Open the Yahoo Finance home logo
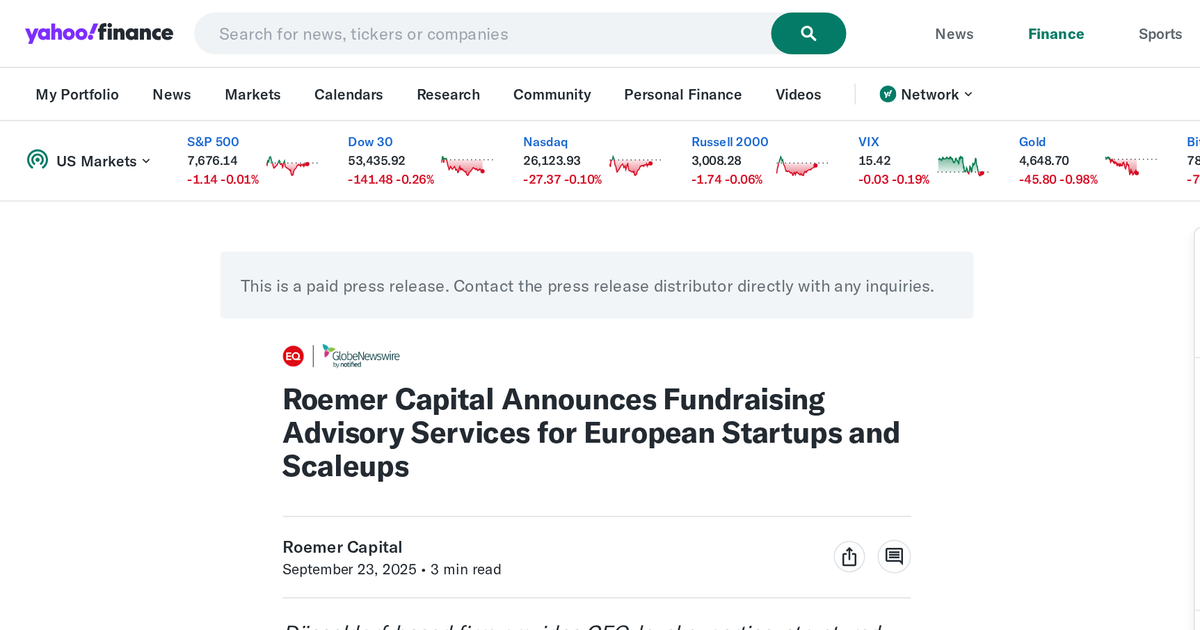Viewport: 1200px width, 630px height. click(99, 33)
